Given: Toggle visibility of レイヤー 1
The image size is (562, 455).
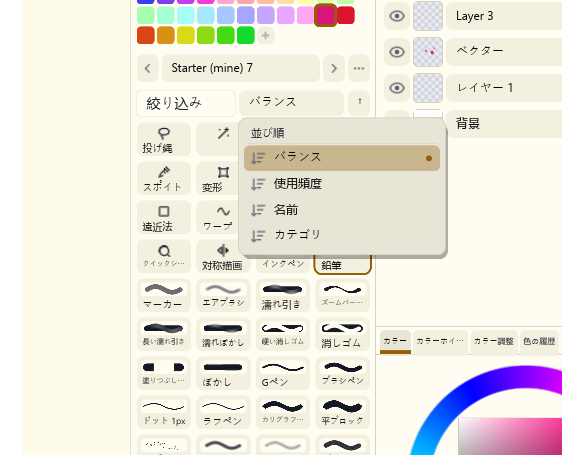Looking at the screenshot, I should pyautogui.click(x=397, y=88).
